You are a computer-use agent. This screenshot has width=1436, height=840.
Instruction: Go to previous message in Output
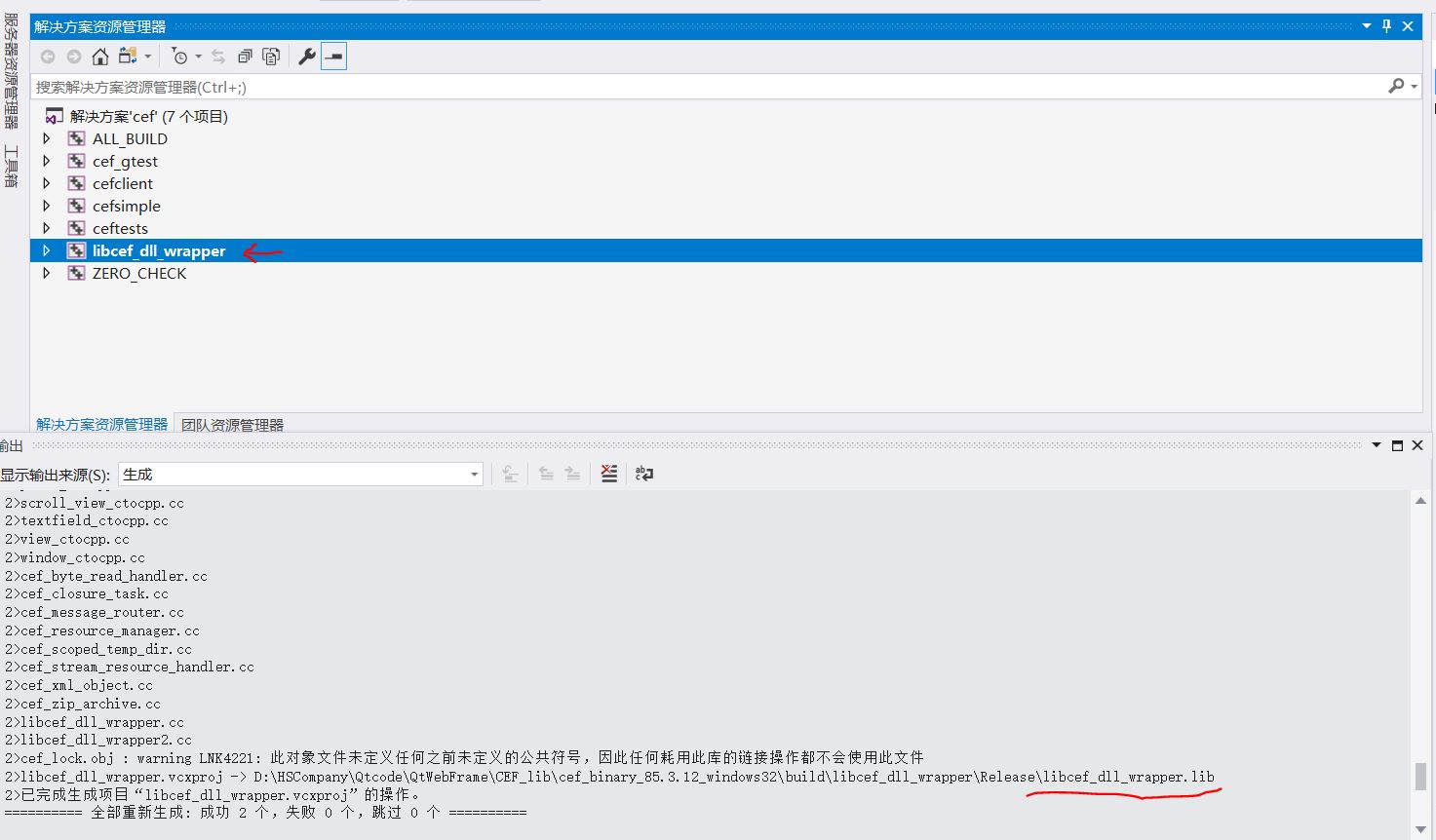click(x=546, y=474)
